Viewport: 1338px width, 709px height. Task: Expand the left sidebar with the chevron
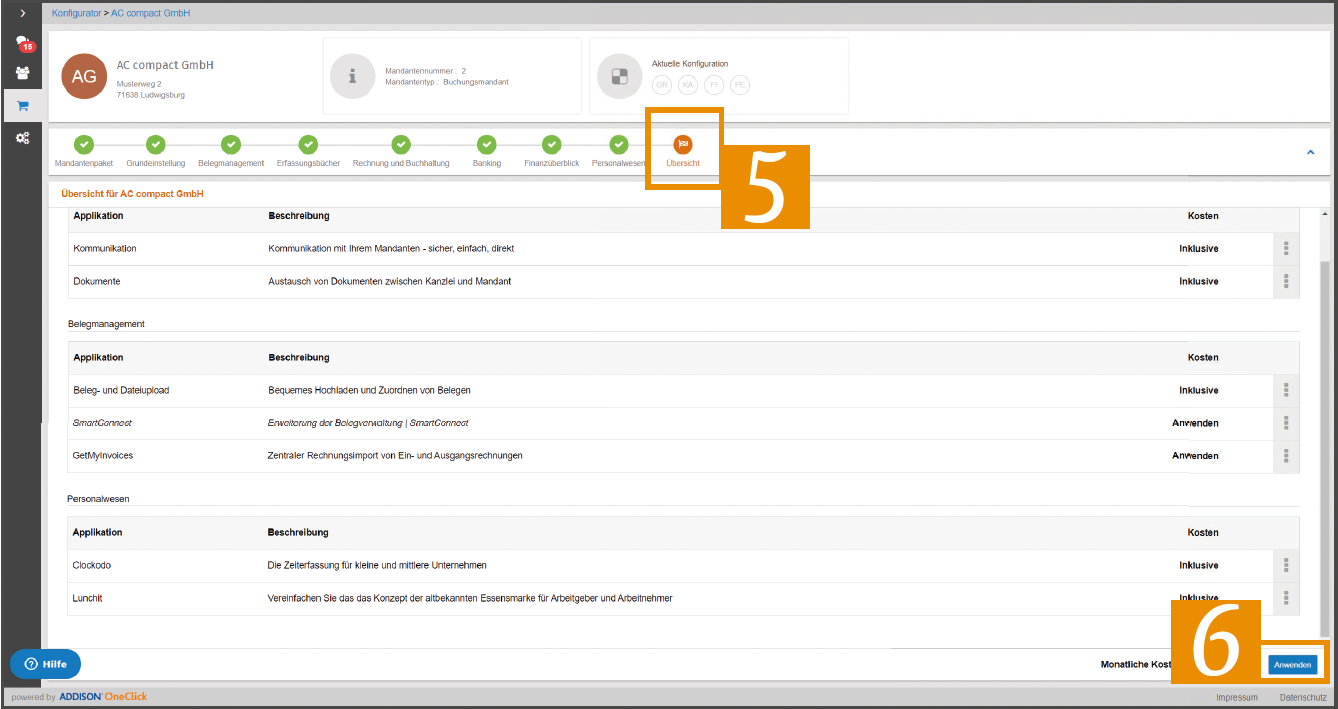22,14
